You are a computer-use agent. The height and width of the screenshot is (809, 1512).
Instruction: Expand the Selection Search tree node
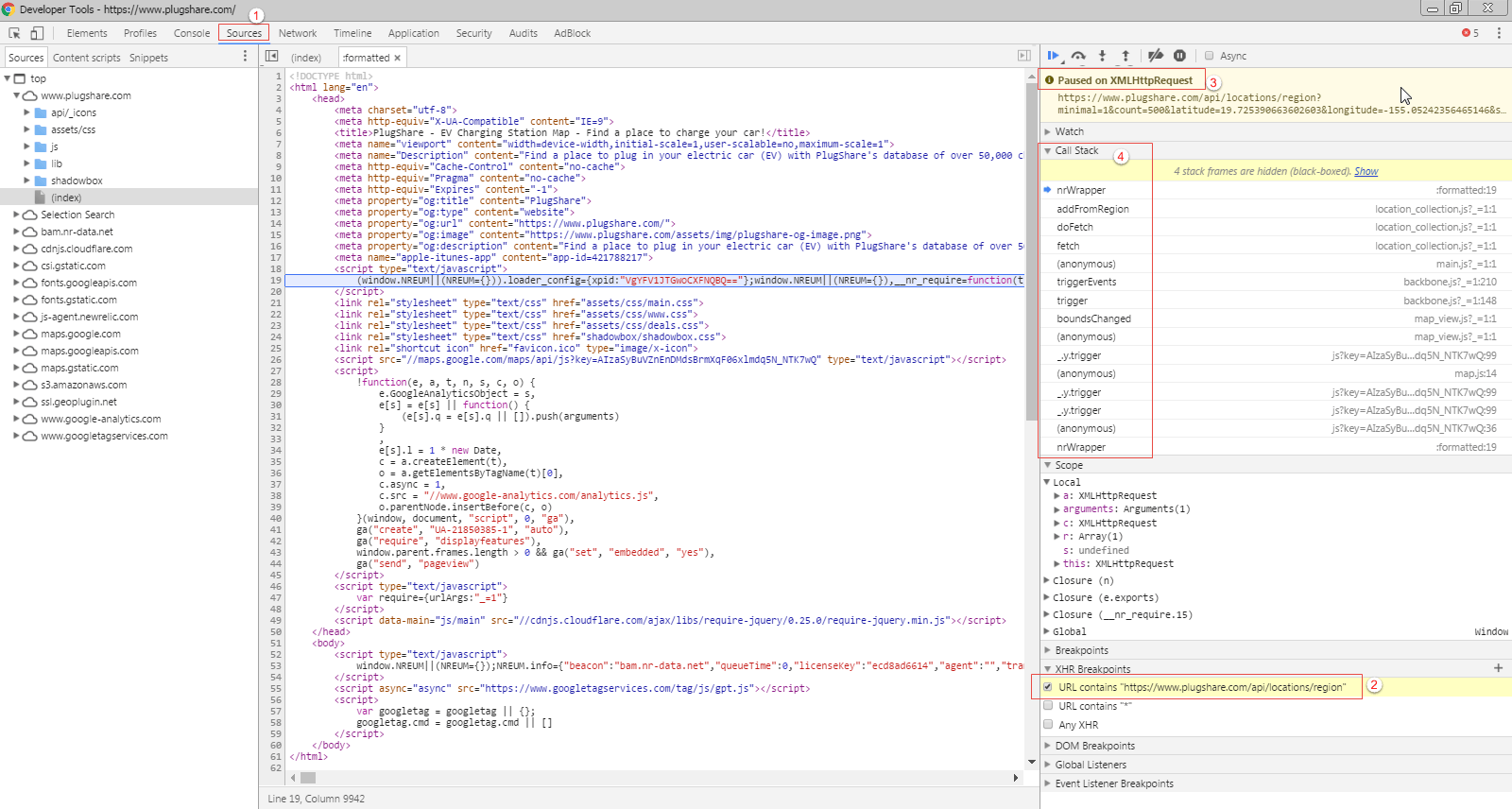tap(16, 215)
